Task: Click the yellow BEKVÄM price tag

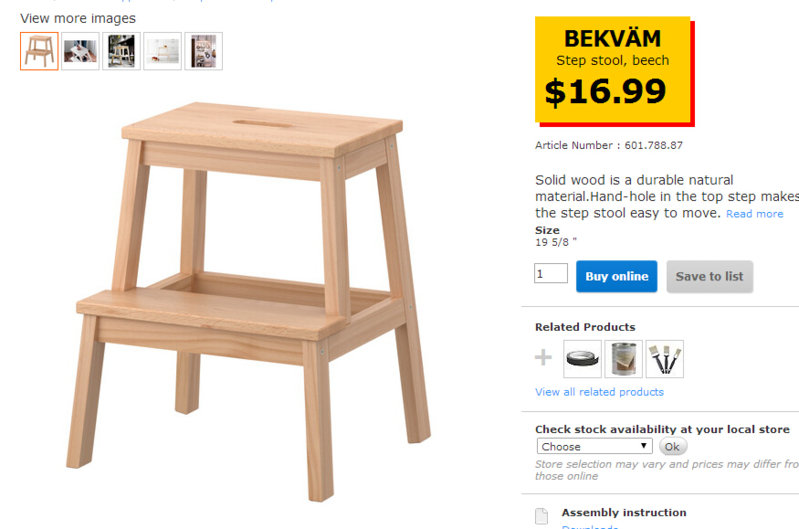Action: [613, 69]
